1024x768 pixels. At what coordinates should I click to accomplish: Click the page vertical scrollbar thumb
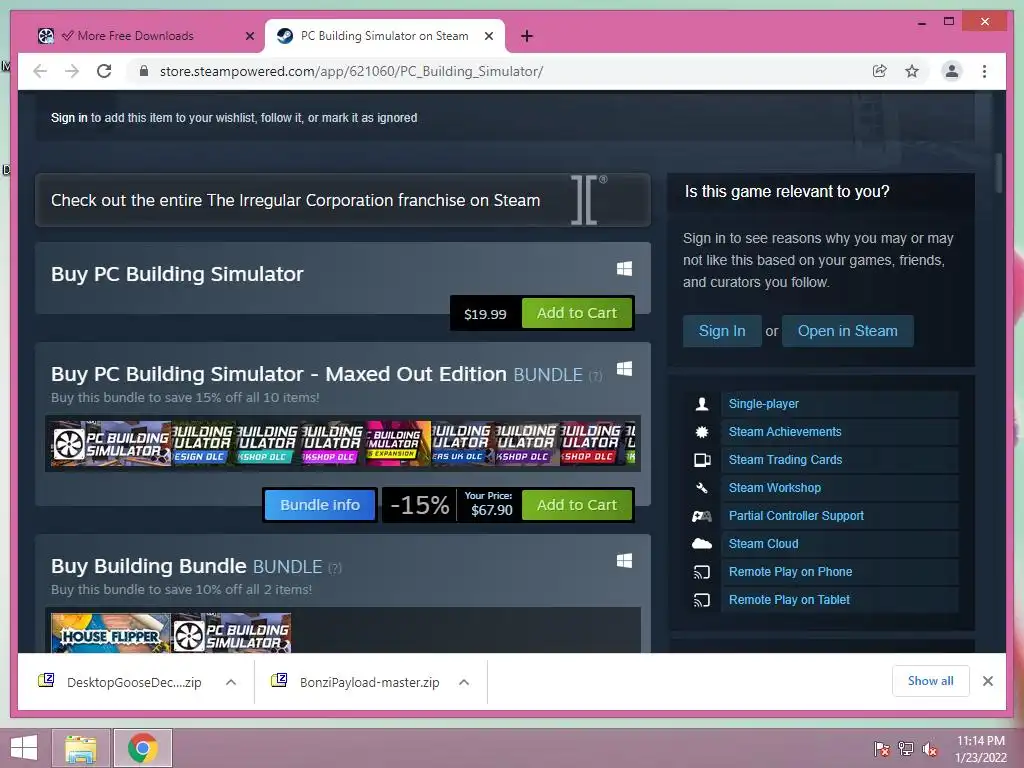click(x=999, y=172)
